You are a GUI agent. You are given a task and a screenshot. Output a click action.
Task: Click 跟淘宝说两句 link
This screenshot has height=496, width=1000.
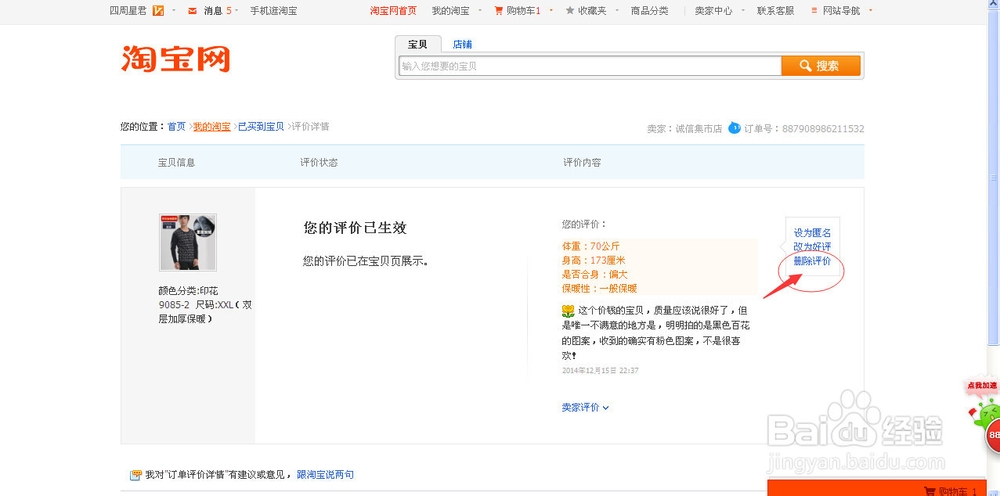click(x=325, y=474)
